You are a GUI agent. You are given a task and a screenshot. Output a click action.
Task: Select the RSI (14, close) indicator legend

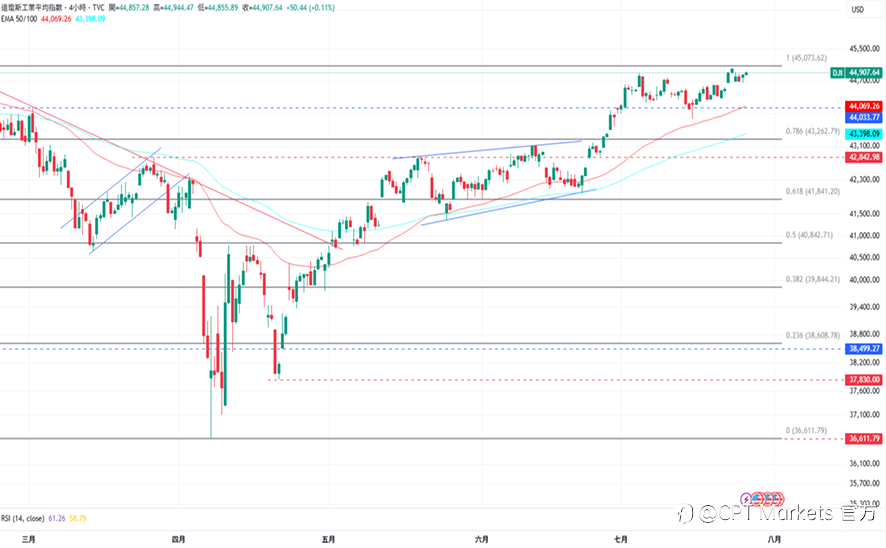(23, 518)
